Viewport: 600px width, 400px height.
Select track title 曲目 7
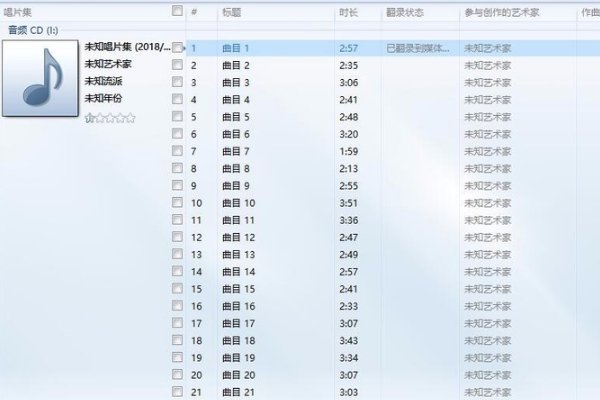[x=236, y=152]
